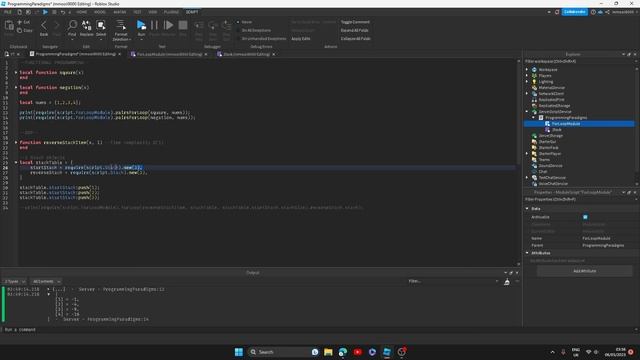This screenshot has height=360, width=640.
Task: Click the Collaborate button
Action: [575, 12]
